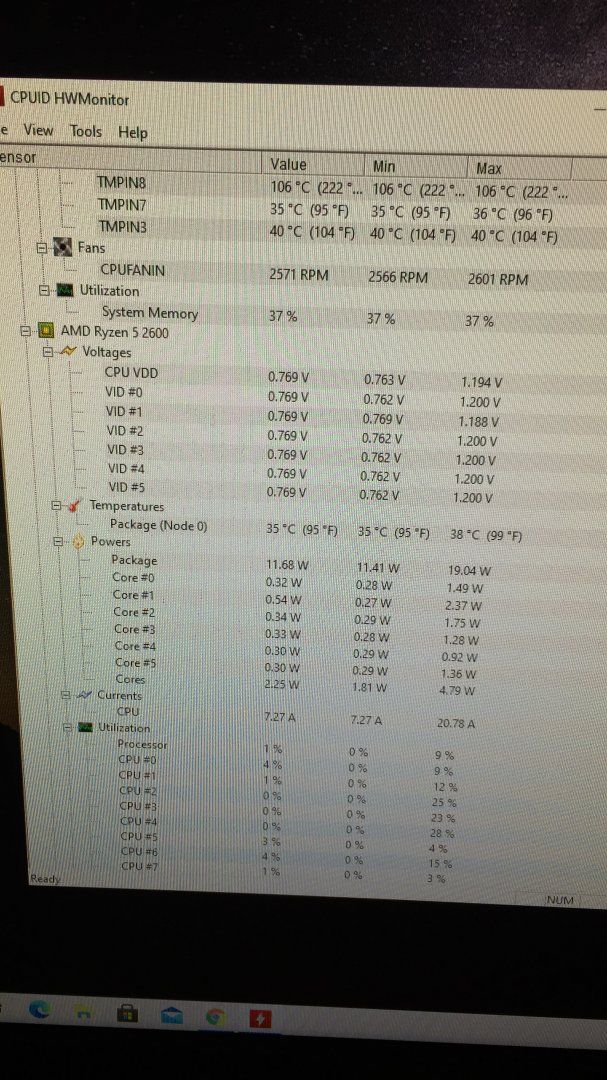Click the icon beside Currents
This screenshot has width=607, height=1080.
click(84, 696)
